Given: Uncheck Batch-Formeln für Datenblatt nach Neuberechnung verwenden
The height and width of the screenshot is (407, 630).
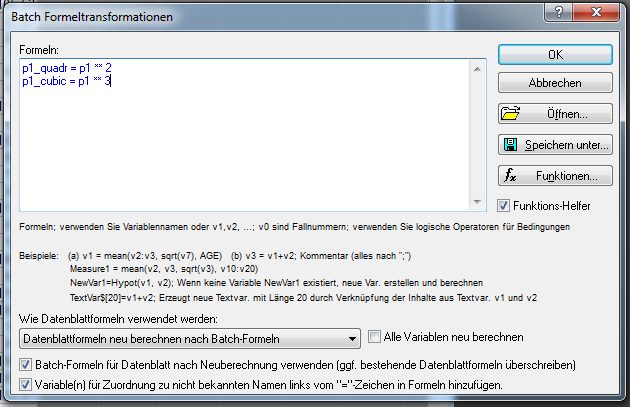Looking at the screenshot, I should click(x=27, y=366).
